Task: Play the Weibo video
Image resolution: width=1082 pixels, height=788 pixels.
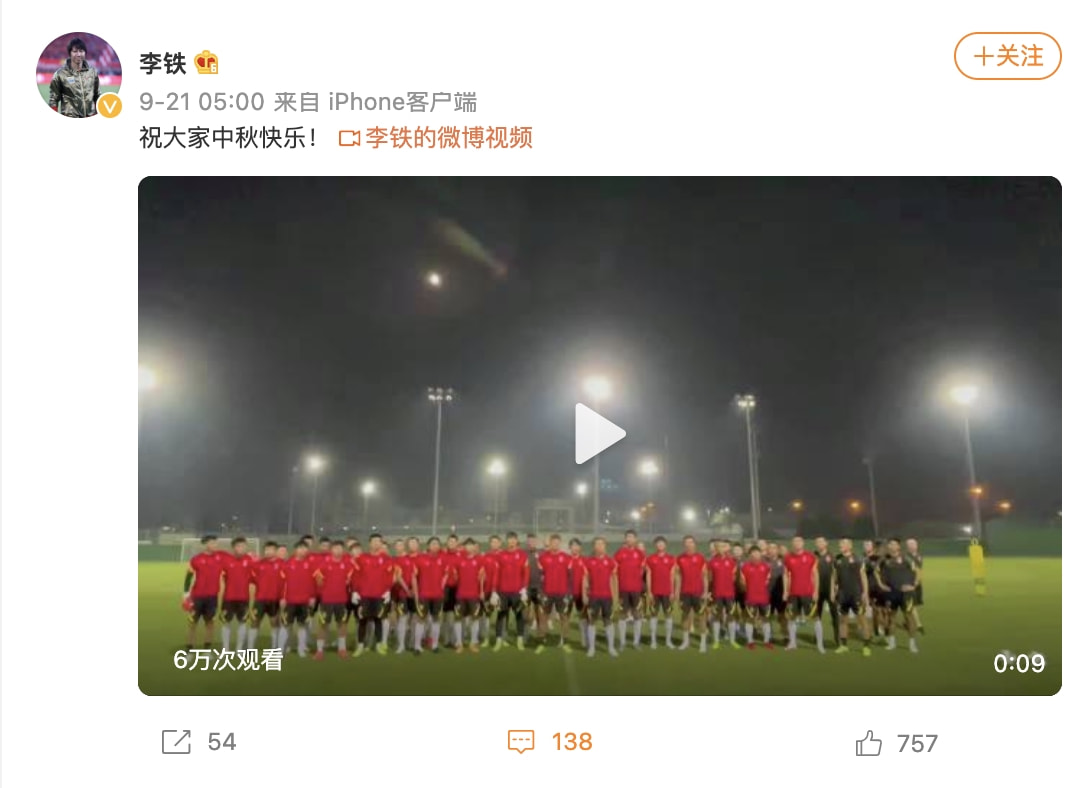Action: click(600, 433)
